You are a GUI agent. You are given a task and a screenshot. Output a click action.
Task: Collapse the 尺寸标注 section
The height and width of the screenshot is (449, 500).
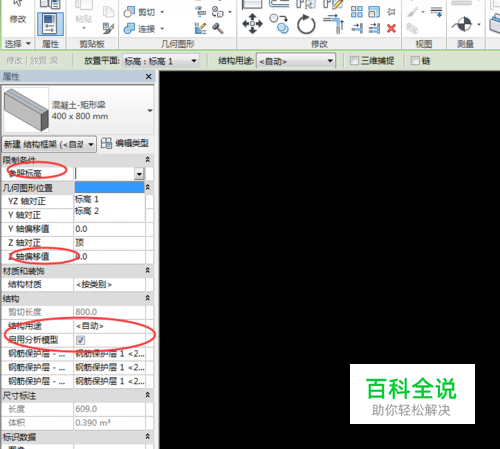pos(148,395)
